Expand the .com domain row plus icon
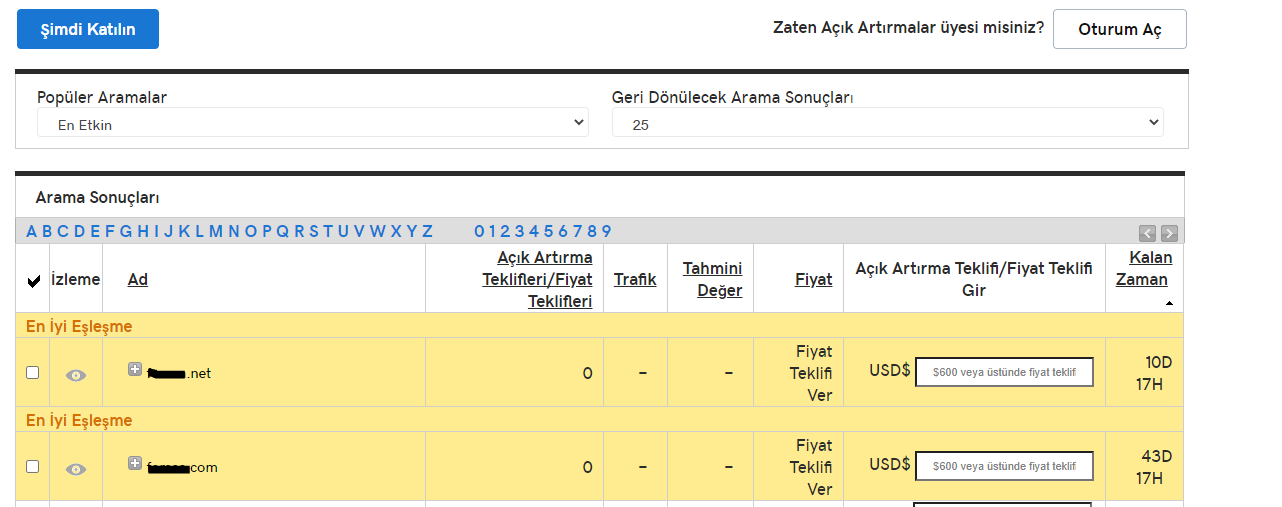The height and width of the screenshot is (507, 1282). [x=135, y=463]
